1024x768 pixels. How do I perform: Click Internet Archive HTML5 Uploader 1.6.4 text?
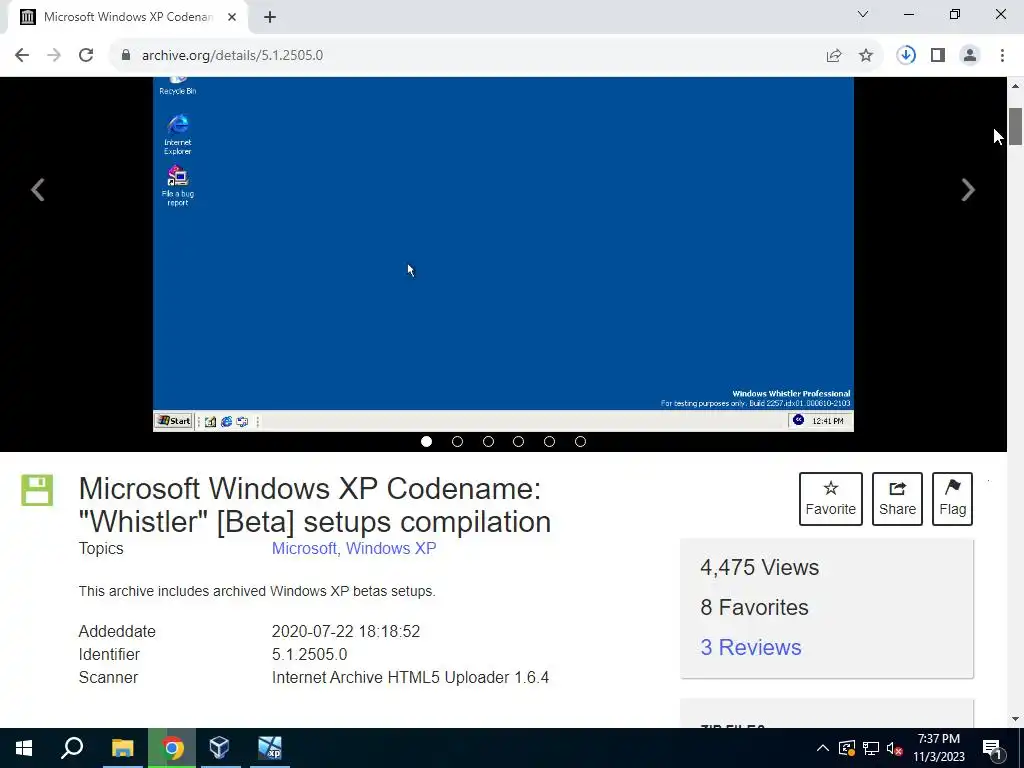coord(410,677)
